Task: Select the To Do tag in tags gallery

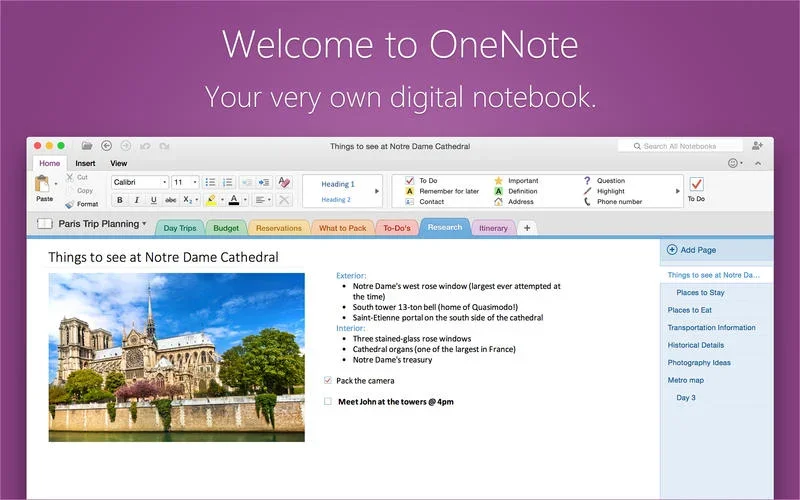Action: tap(421, 181)
